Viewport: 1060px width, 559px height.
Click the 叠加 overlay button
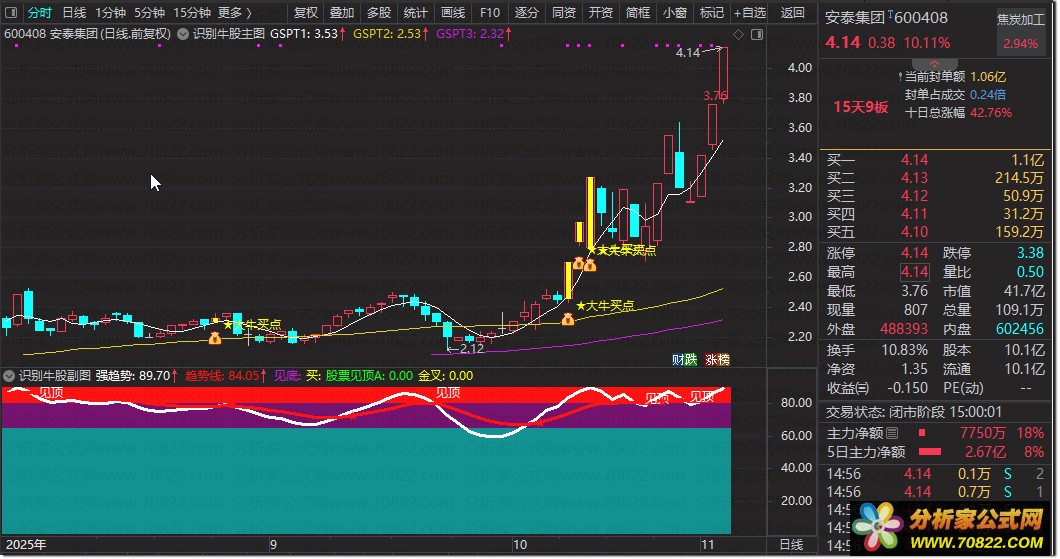pos(341,12)
